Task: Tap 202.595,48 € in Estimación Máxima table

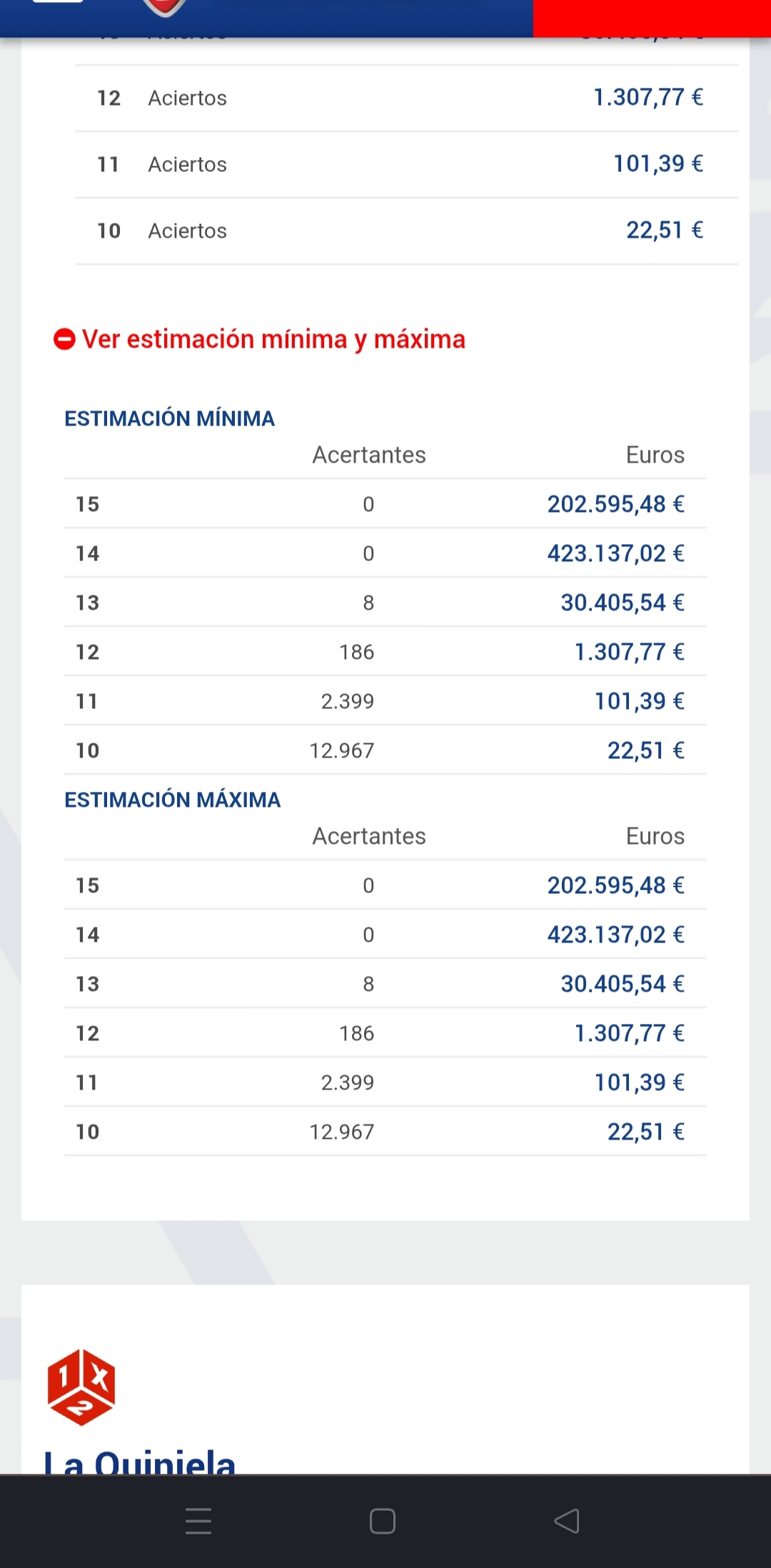Action: click(615, 885)
